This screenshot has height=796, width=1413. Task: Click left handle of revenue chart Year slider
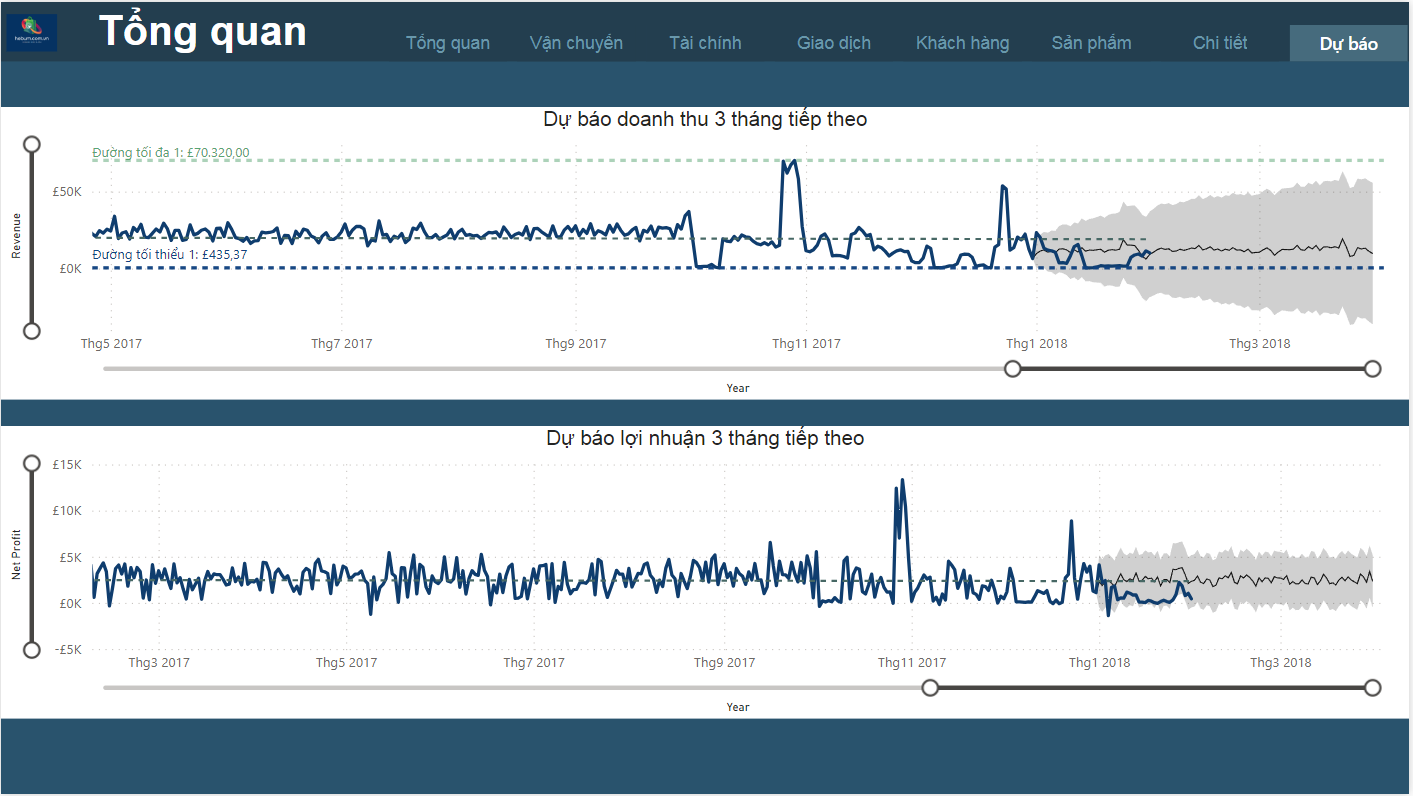[x=1013, y=369]
